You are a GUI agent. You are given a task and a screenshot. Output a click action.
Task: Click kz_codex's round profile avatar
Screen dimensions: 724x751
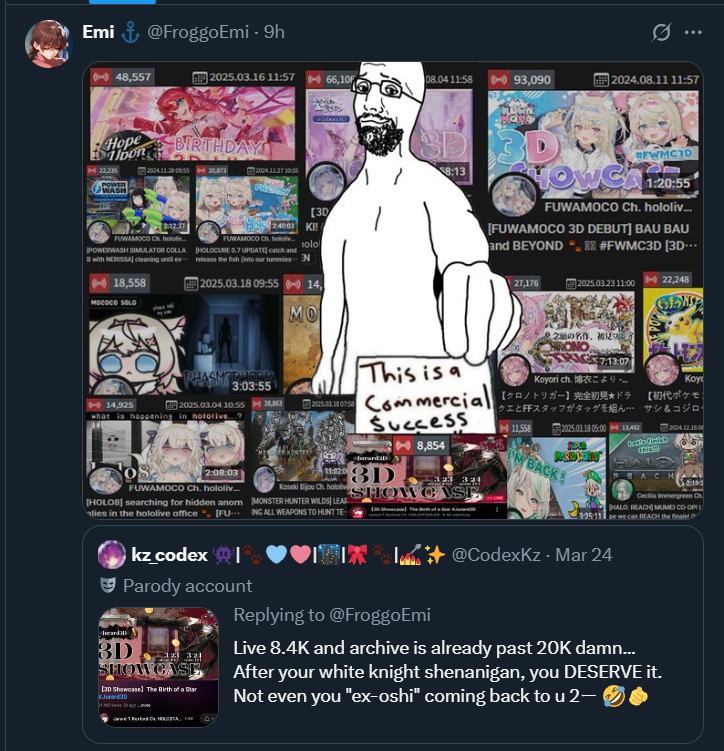point(112,554)
